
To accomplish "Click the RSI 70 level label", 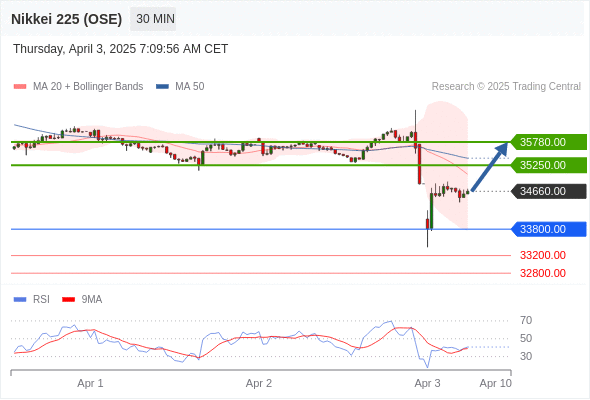I will pyautogui.click(x=526, y=321).
